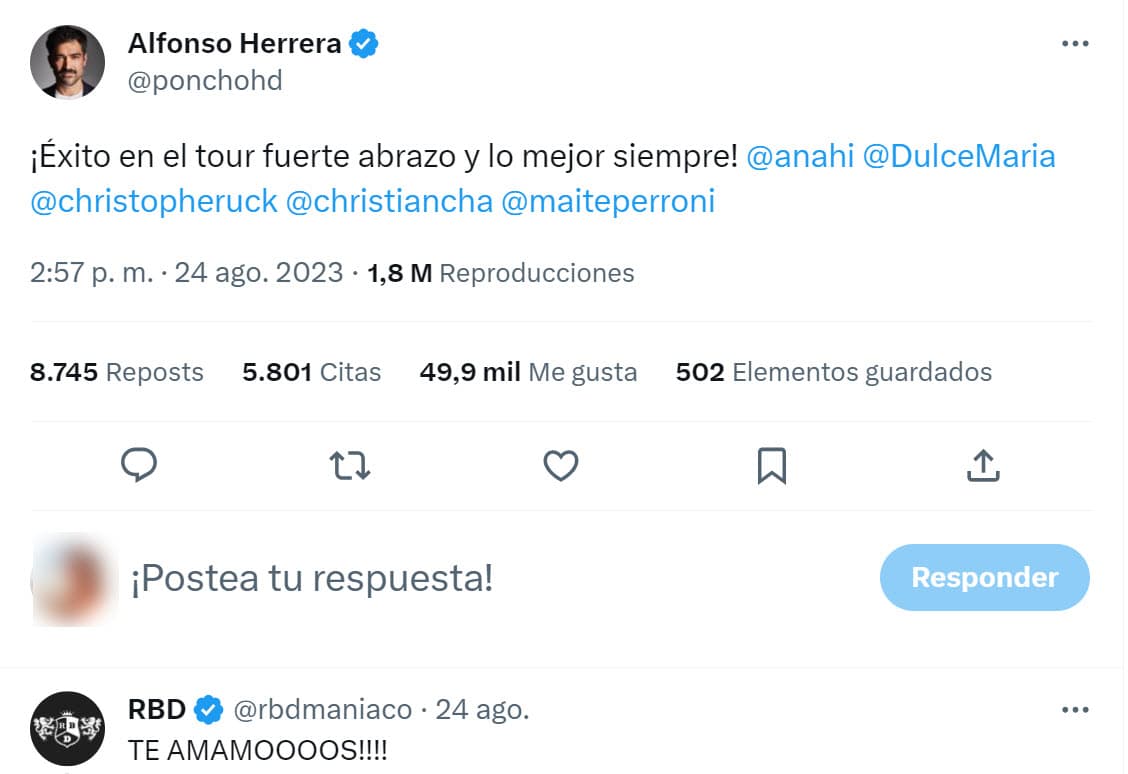Repost the tweet using the retweet icon
The image size is (1128, 774).
pos(350,465)
